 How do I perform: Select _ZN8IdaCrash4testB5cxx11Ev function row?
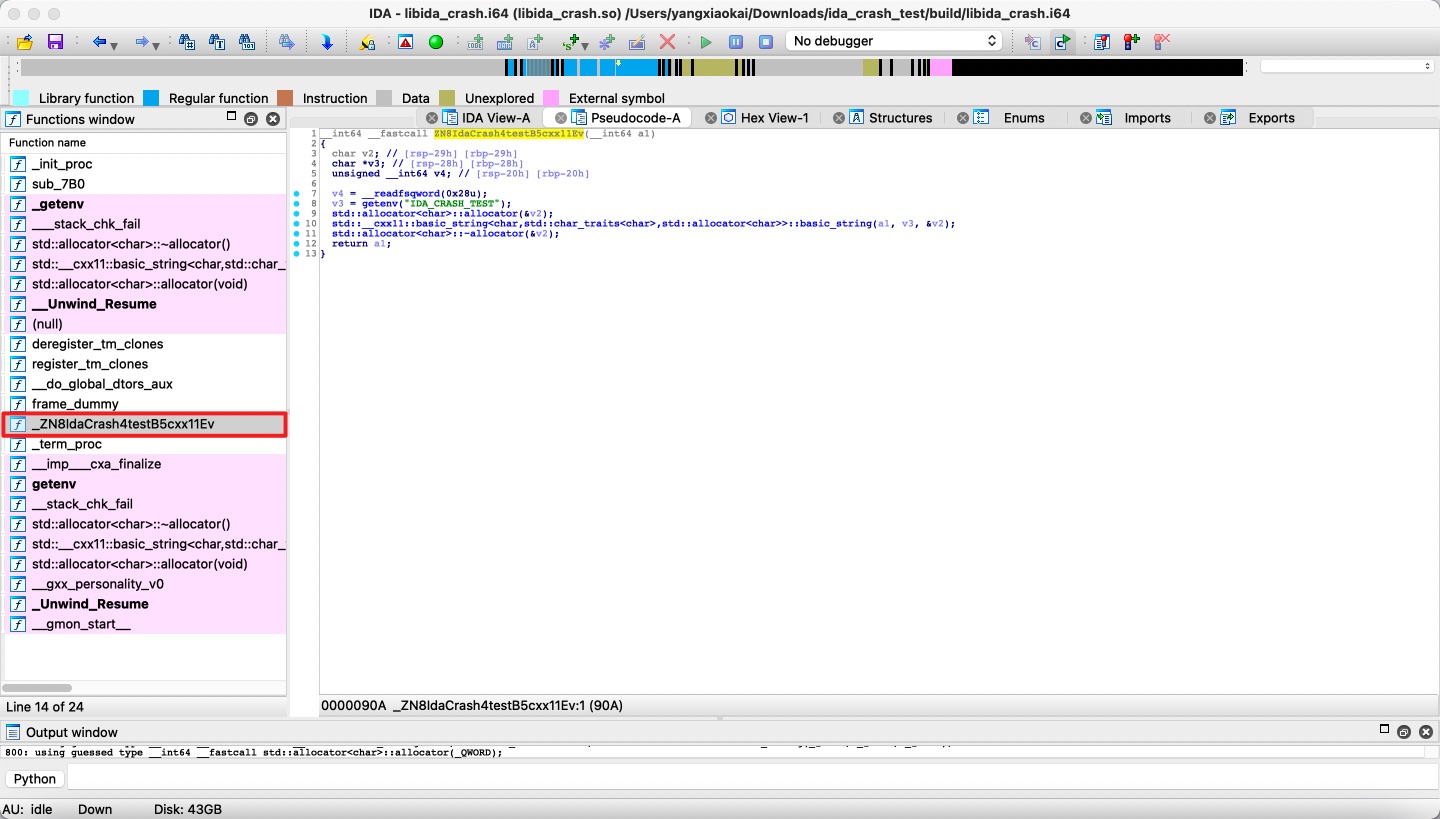coord(145,424)
